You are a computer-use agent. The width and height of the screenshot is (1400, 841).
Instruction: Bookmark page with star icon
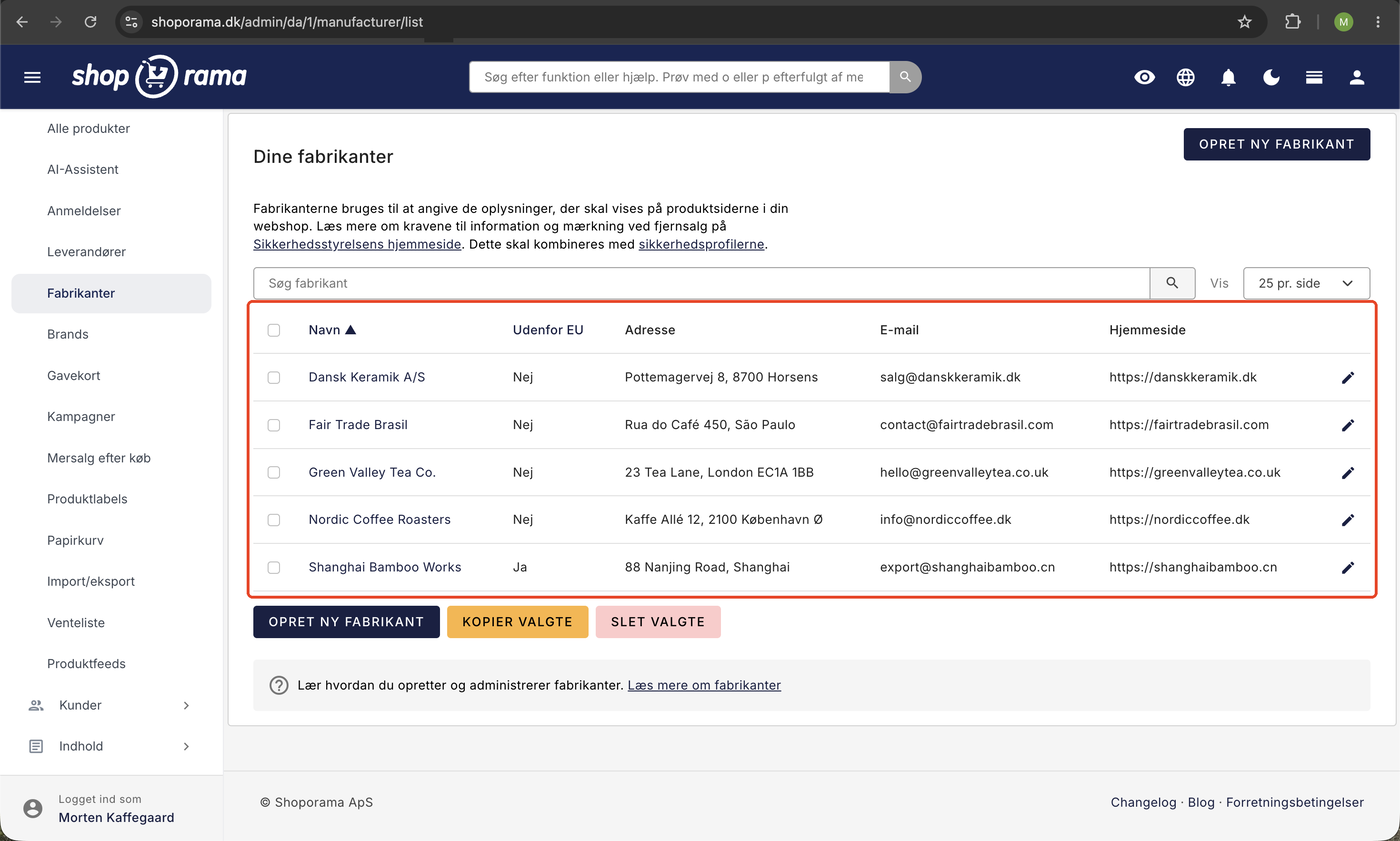tap(1245, 21)
